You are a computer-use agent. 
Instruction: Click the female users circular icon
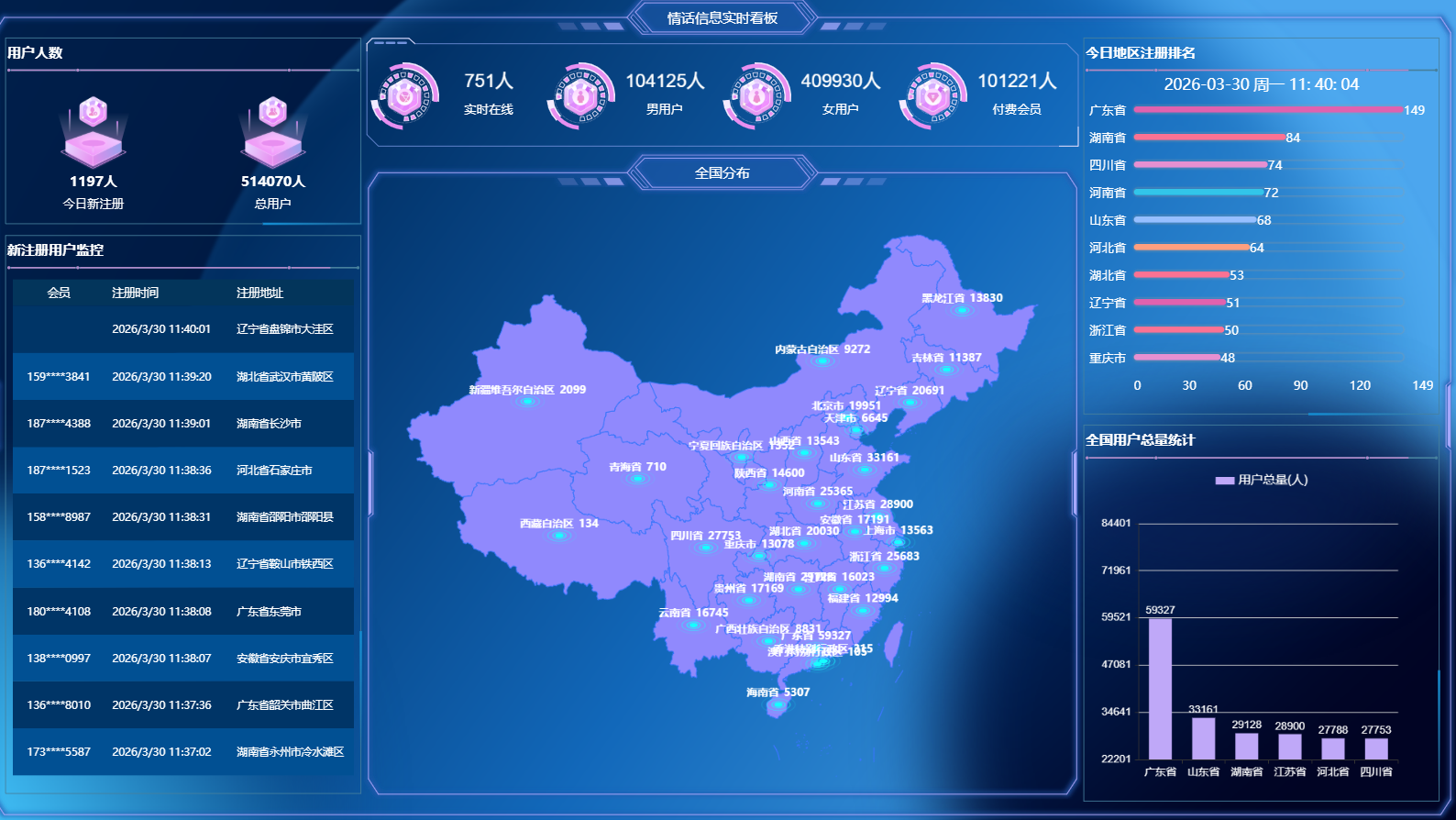(756, 95)
